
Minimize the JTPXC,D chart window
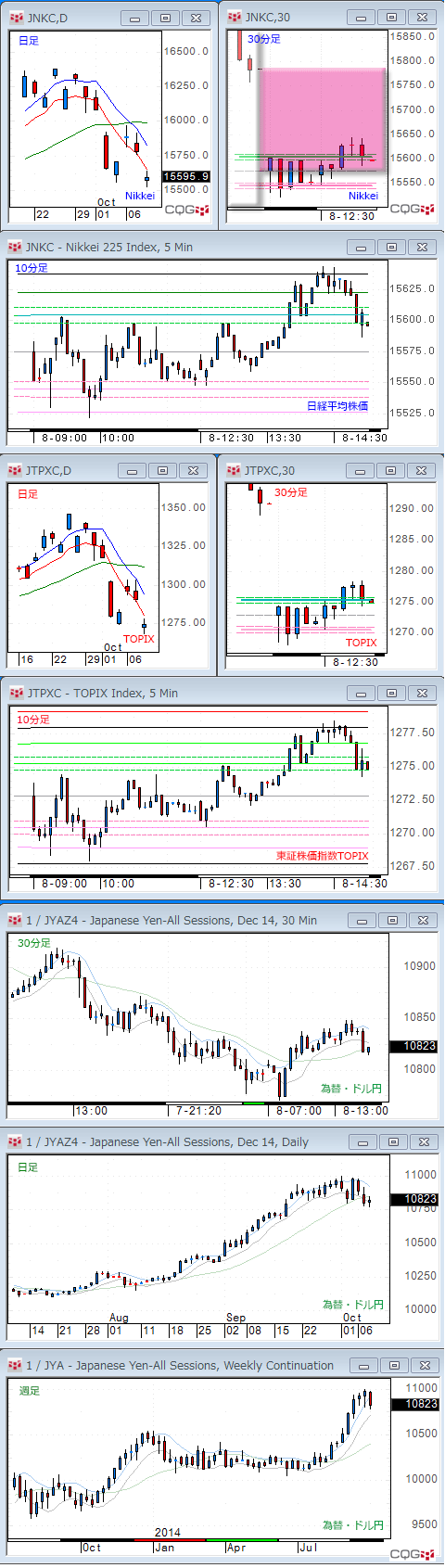133,470
